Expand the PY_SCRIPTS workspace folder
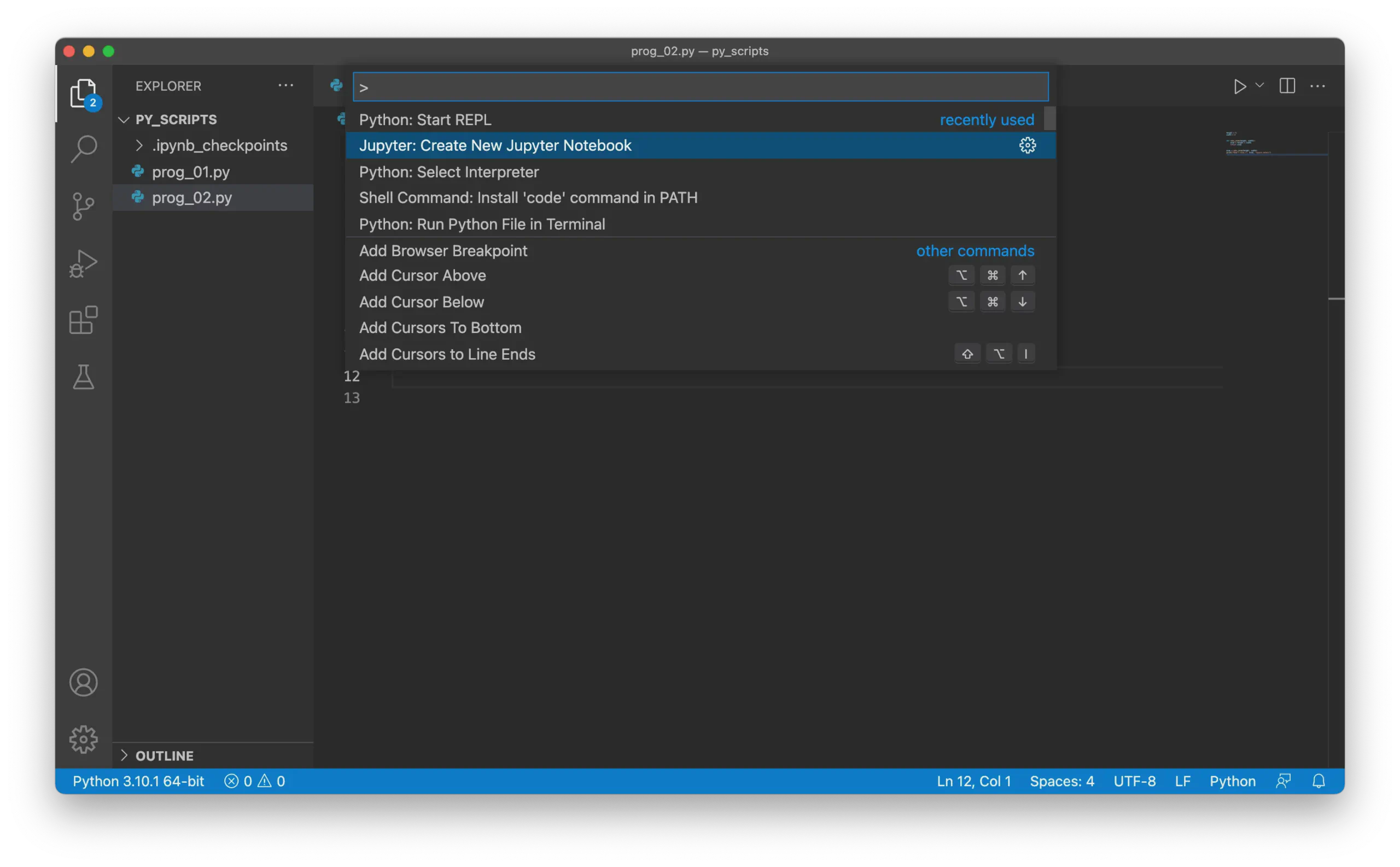1400x867 pixels. tap(122, 119)
